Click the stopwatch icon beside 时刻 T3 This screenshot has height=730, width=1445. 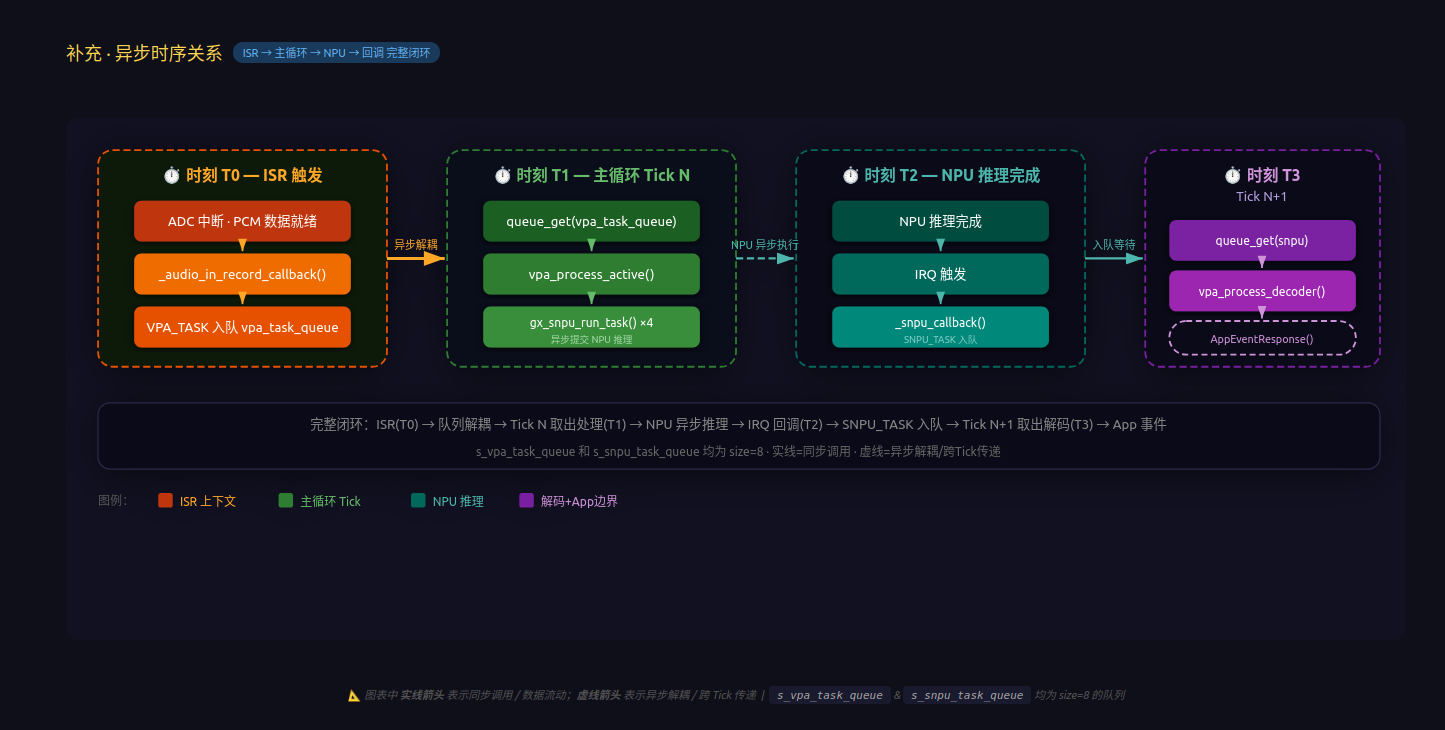click(1233, 175)
